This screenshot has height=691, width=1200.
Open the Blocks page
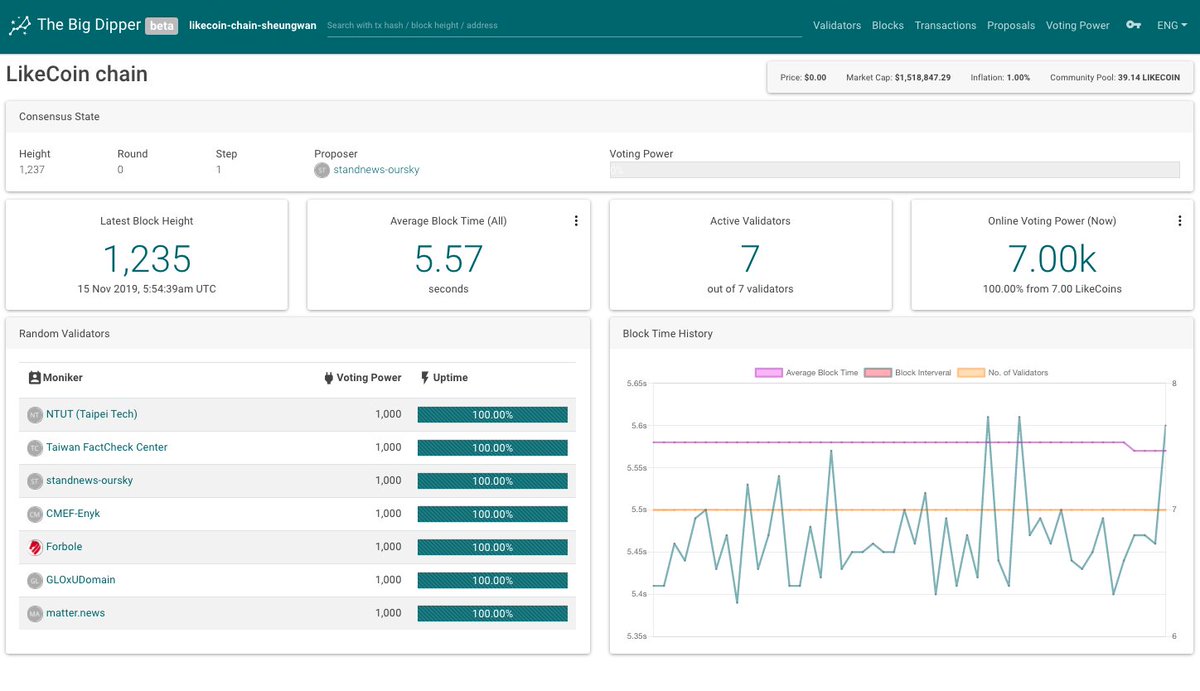coord(888,25)
